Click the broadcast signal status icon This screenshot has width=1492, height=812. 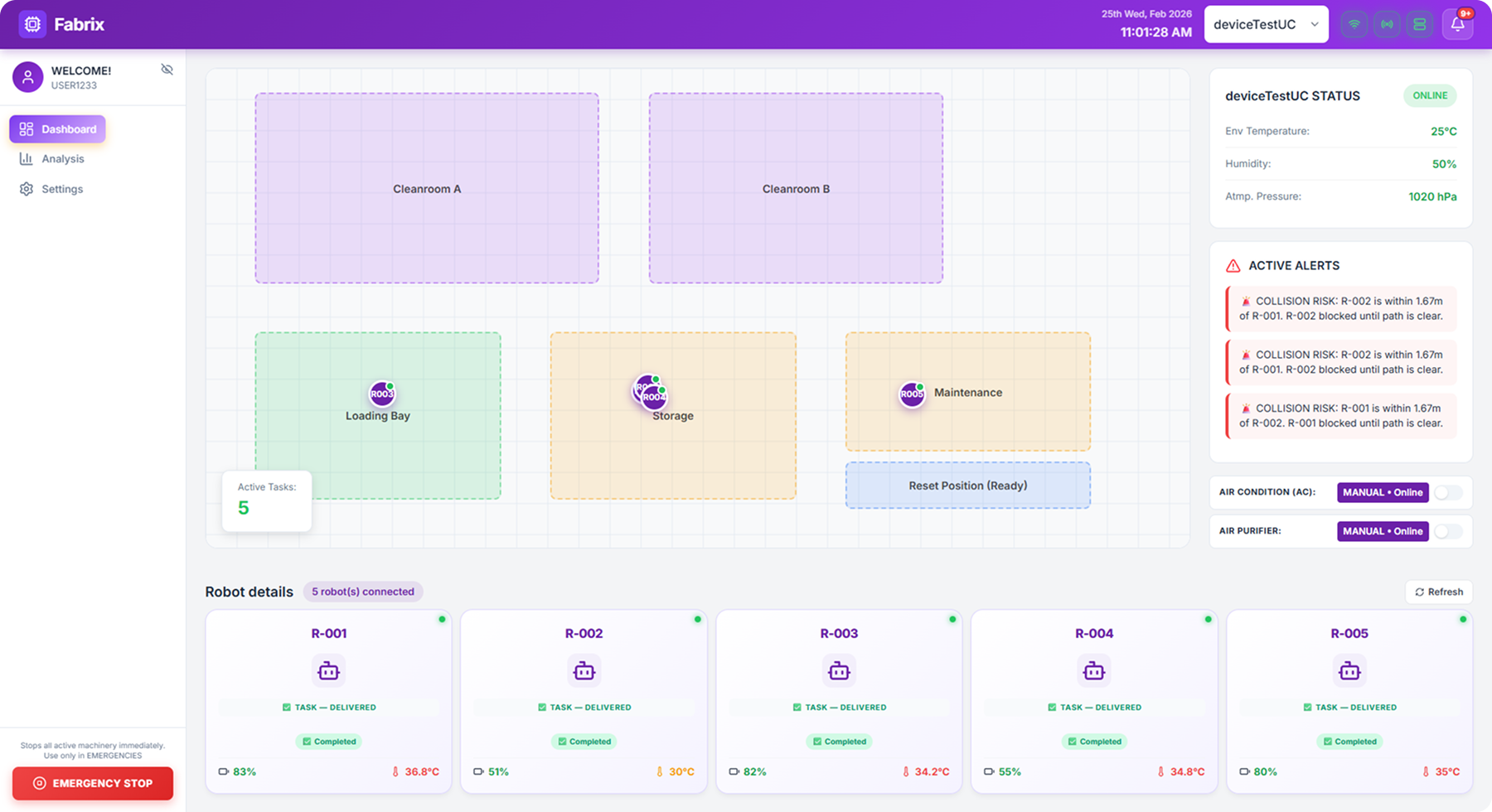coord(1387,24)
